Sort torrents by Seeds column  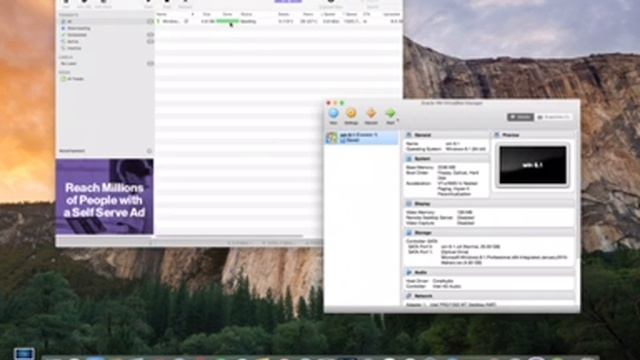284,14
